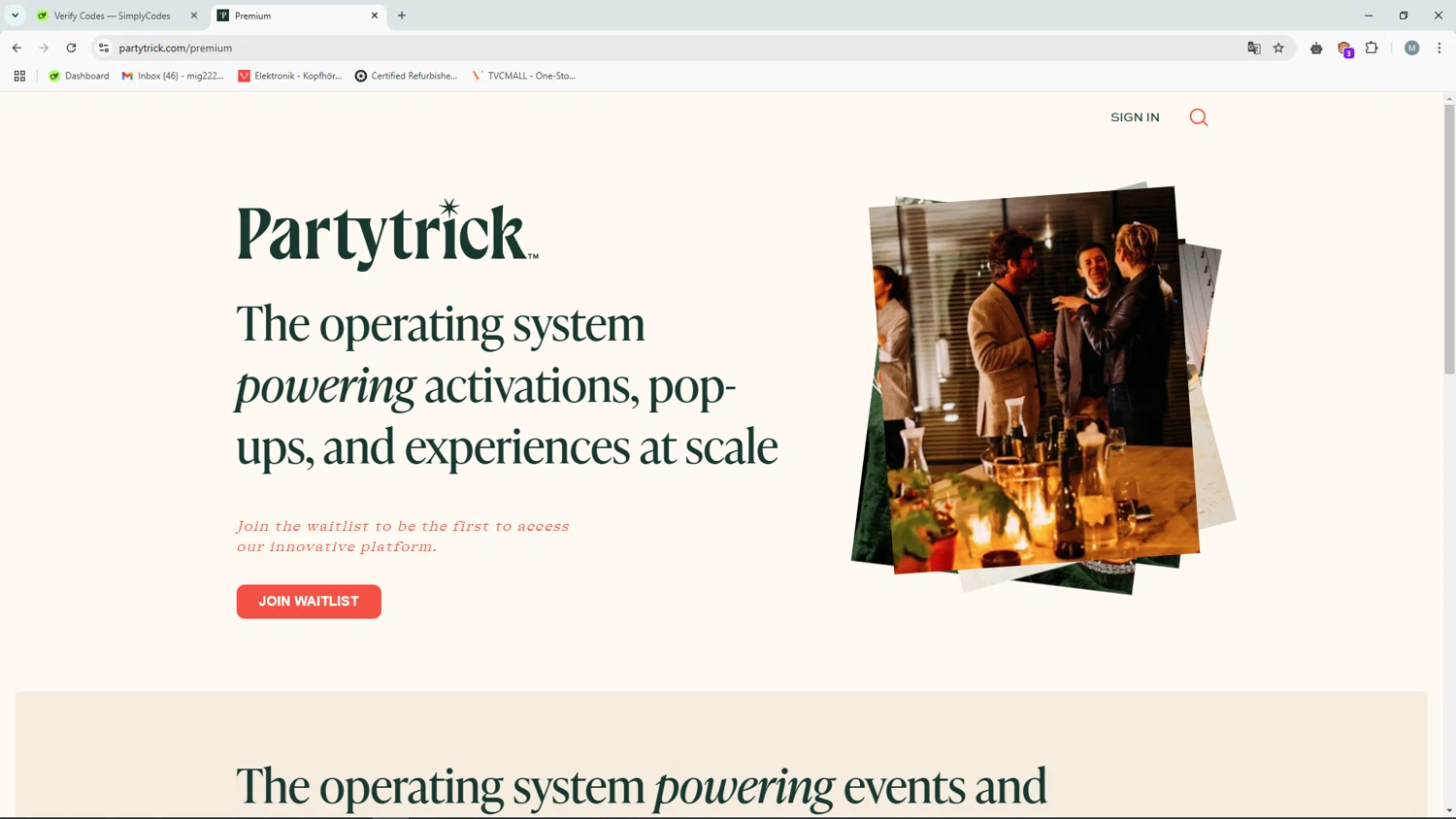1456x819 pixels.
Task: Open the profile avatar M
Action: coord(1412,48)
